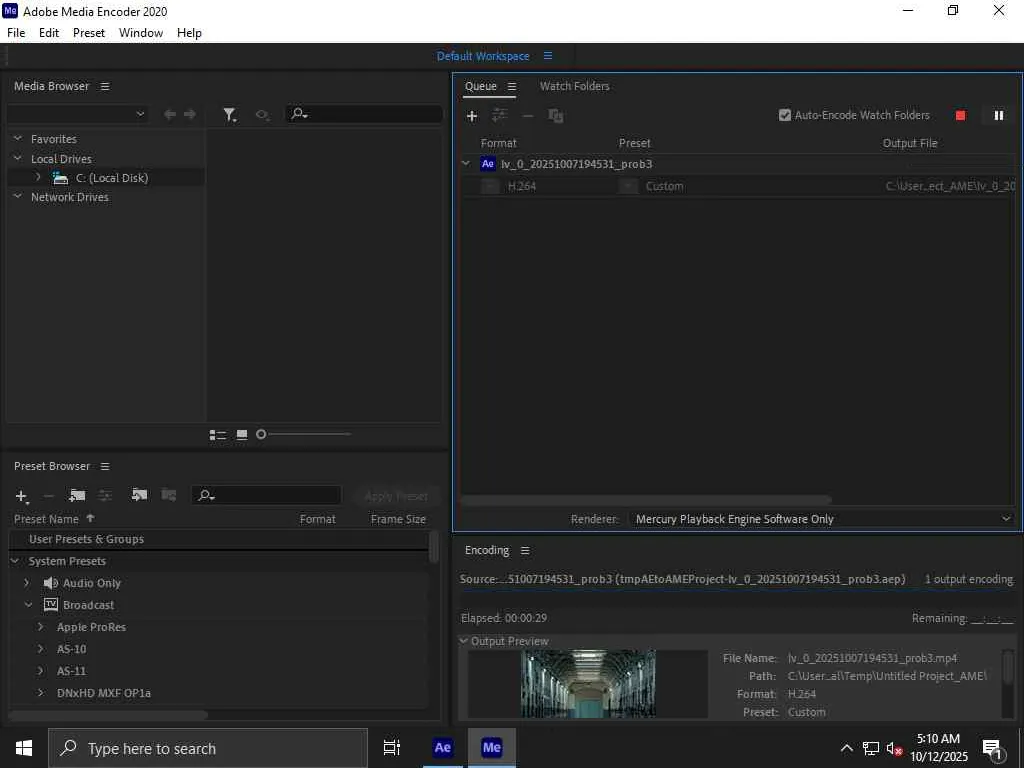Open the Help menu
The height and width of the screenshot is (768, 1024).
pos(189,33)
